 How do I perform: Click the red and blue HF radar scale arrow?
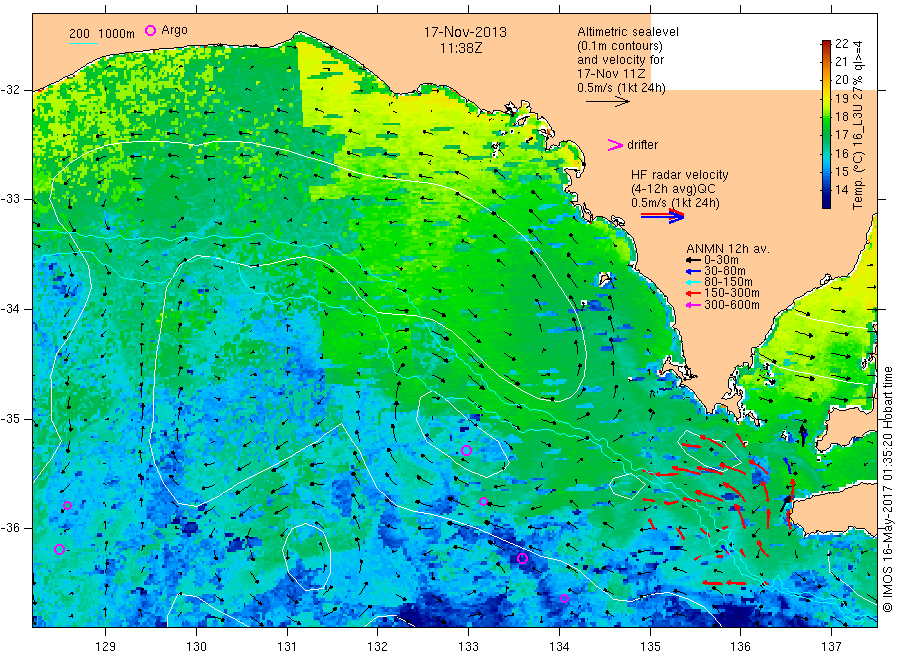[662, 216]
